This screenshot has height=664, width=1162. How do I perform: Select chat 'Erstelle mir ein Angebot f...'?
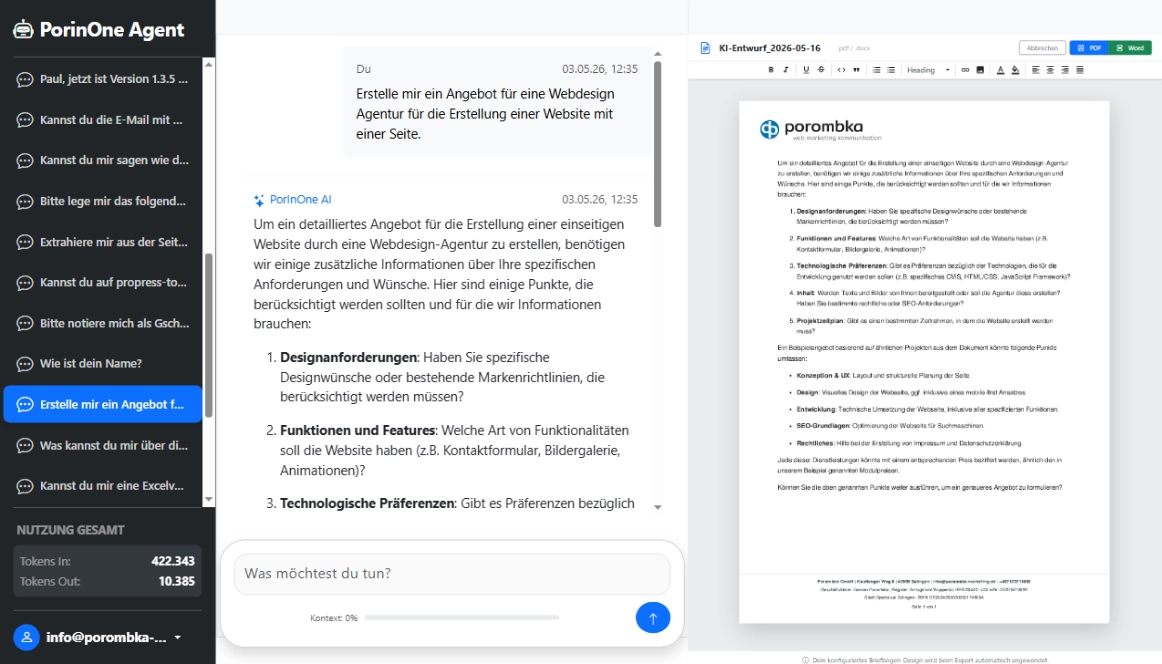point(103,404)
